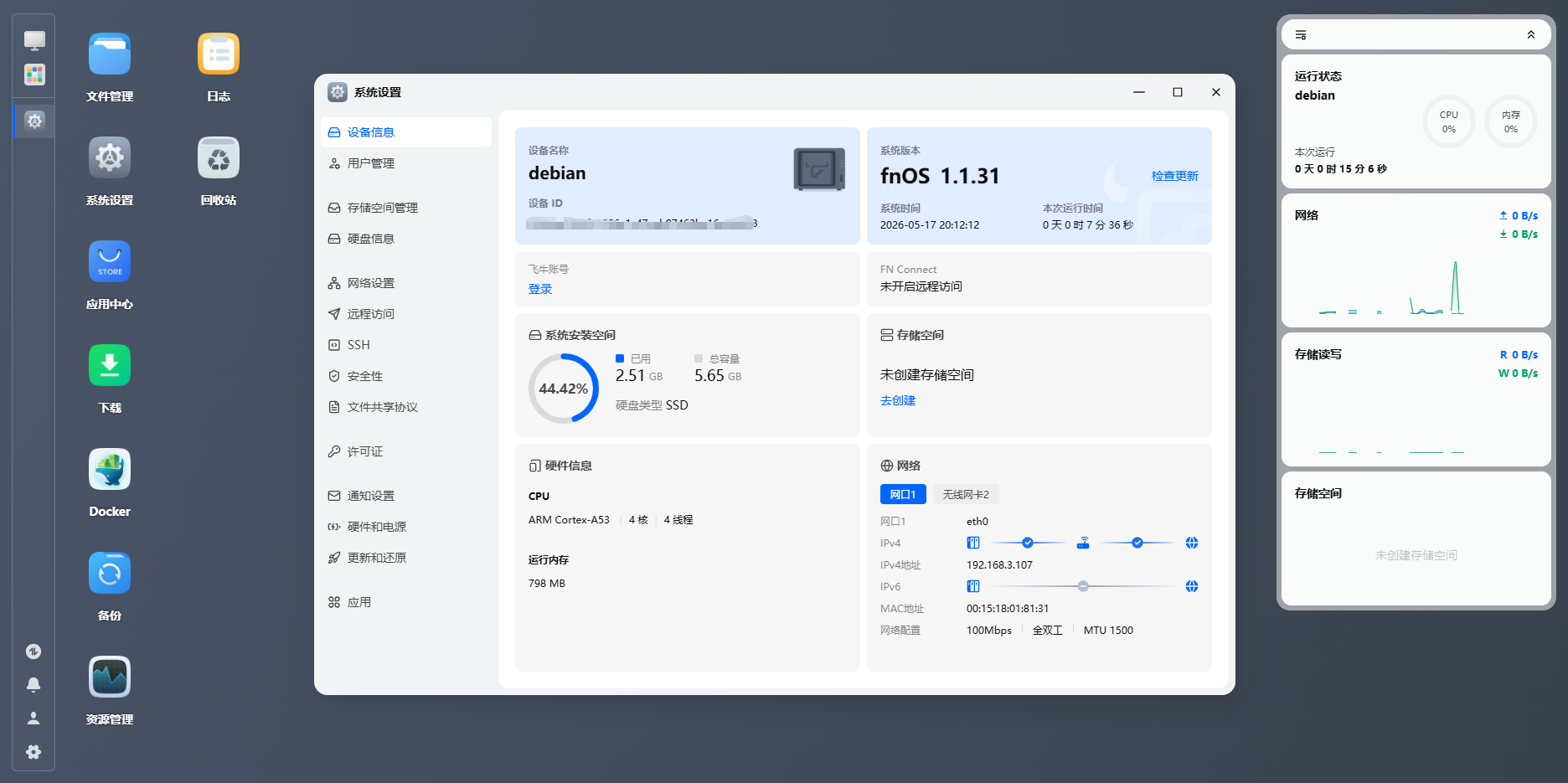Click the 检查更新 link
1568x783 pixels.
click(x=1174, y=176)
